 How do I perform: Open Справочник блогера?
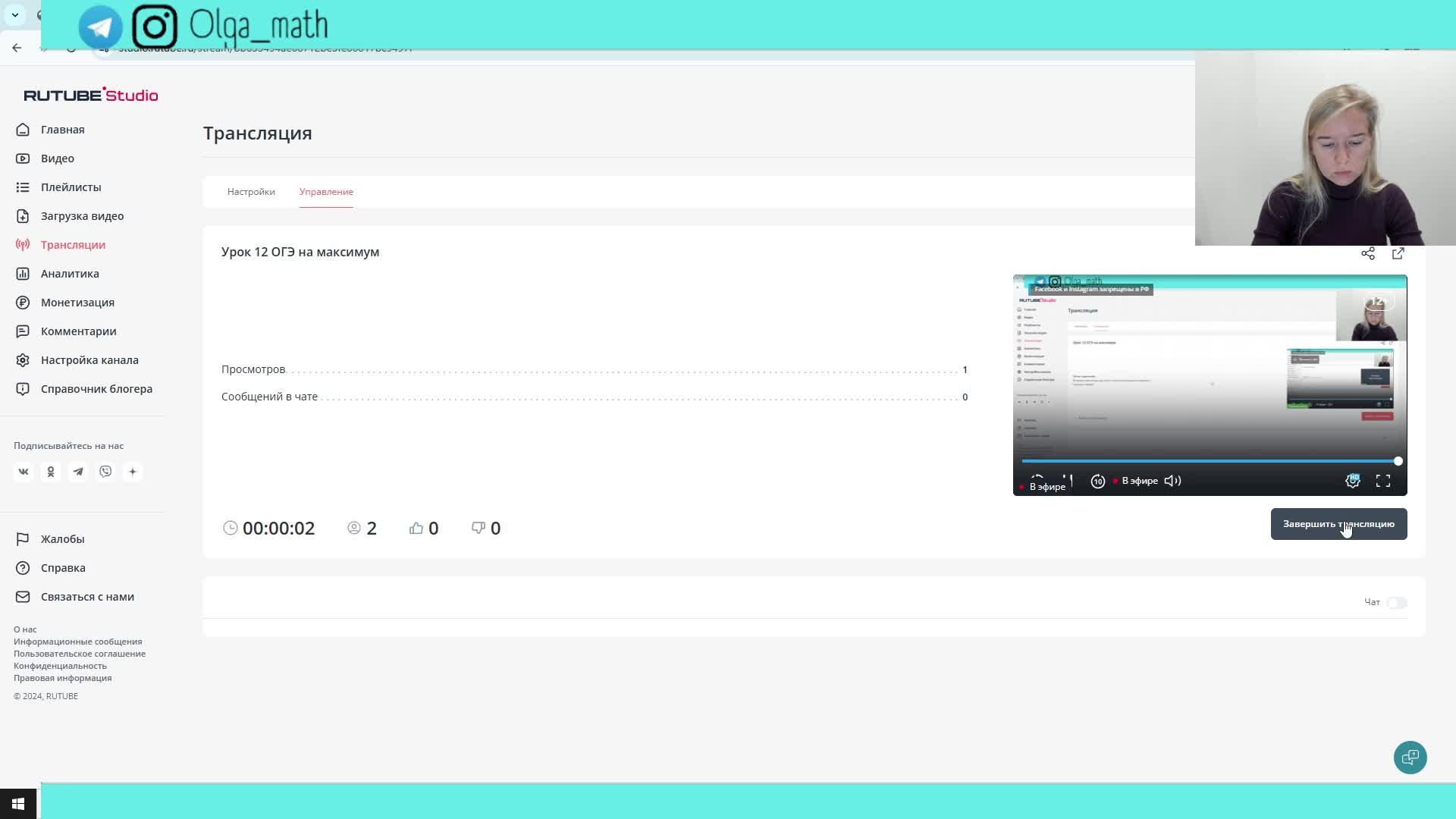pos(97,389)
